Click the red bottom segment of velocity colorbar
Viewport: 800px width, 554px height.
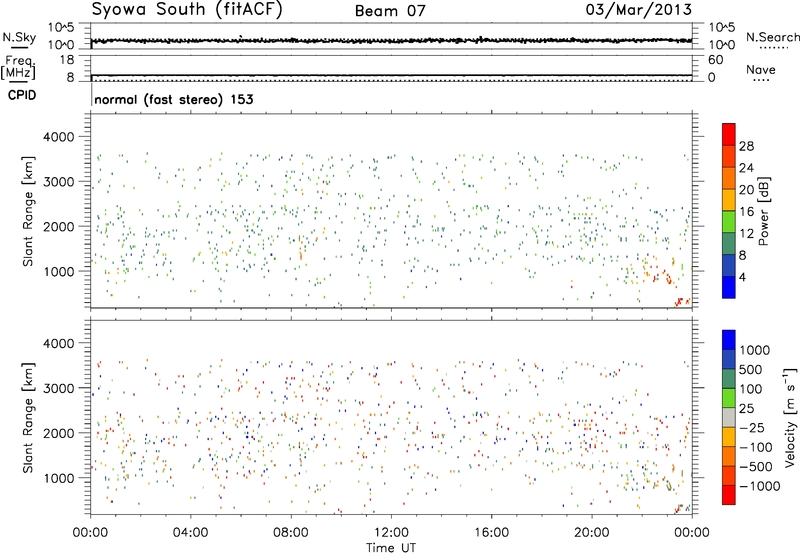coord(729,495)
